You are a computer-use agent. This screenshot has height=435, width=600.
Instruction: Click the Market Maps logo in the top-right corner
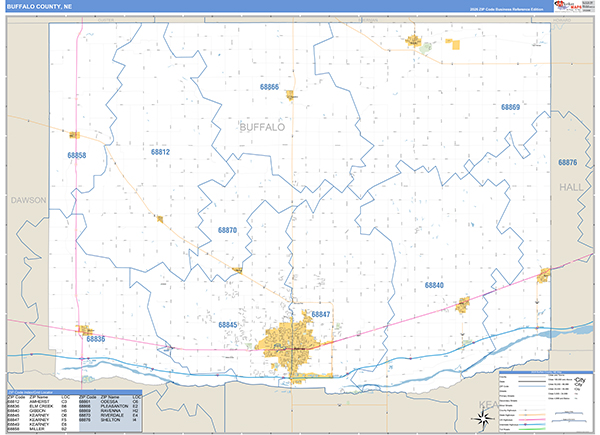[568, 6]
